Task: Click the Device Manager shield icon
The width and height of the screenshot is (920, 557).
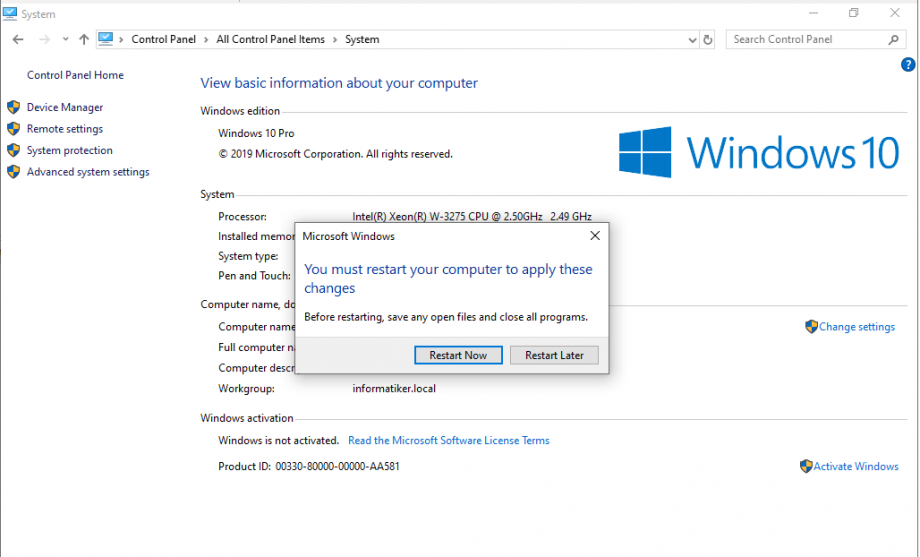Action: 13,107
